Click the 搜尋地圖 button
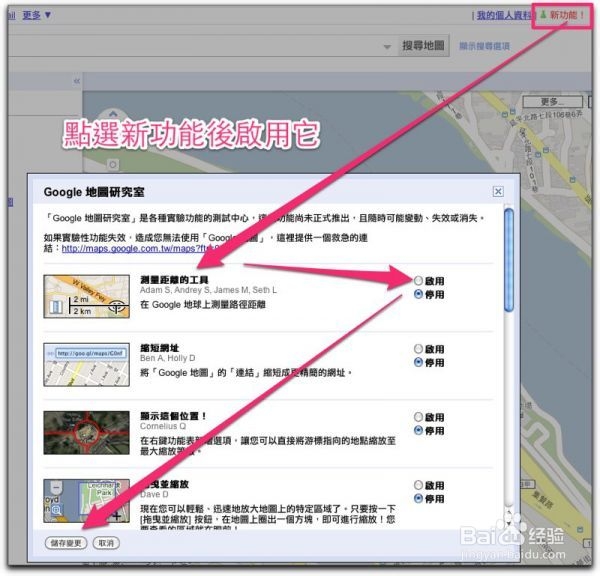 [x=423, y=46]
